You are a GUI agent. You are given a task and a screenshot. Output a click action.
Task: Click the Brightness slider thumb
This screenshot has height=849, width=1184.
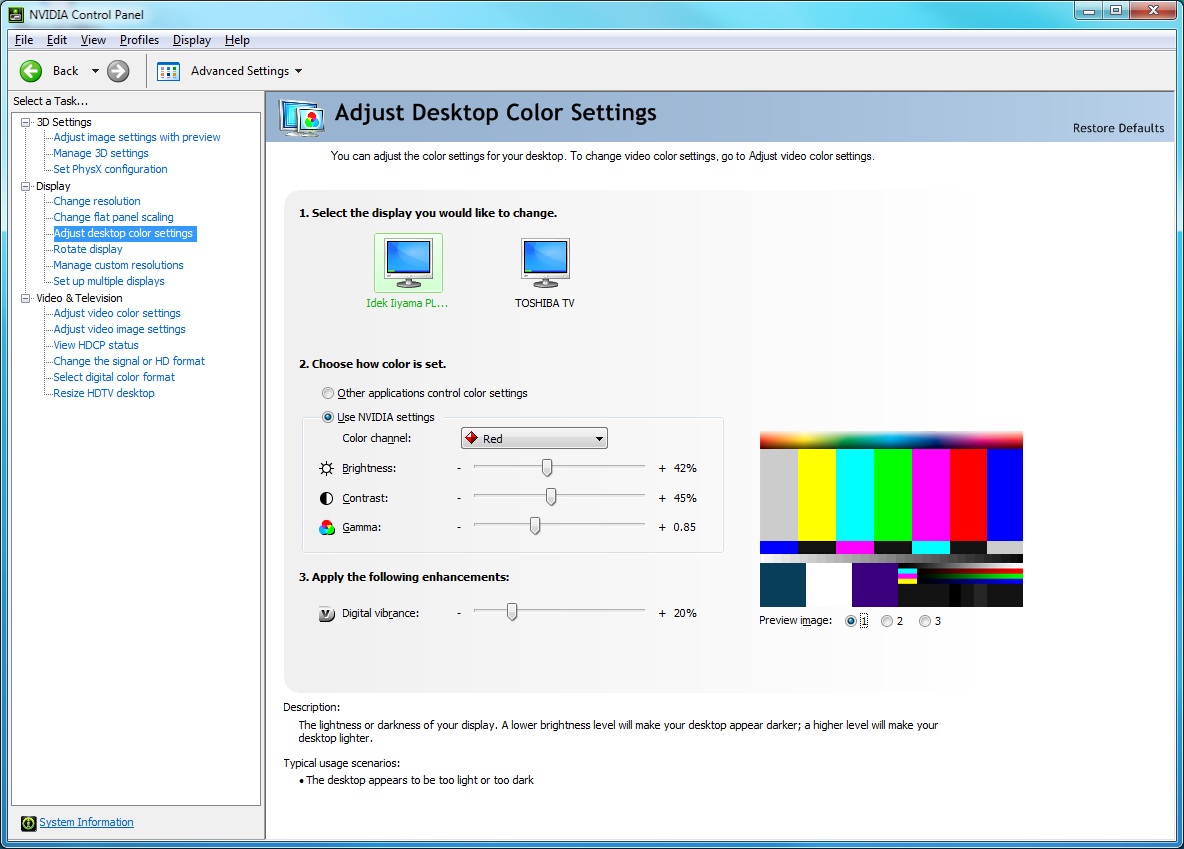(547, 468)
